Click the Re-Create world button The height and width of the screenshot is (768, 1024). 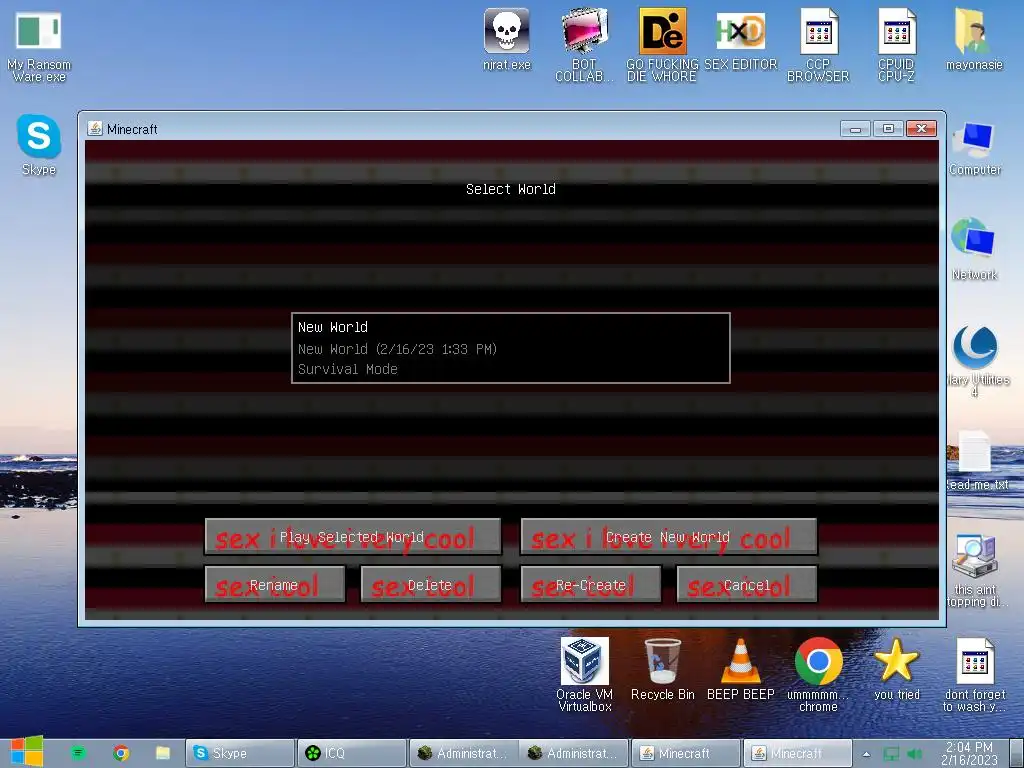click(x=590, y=584)
